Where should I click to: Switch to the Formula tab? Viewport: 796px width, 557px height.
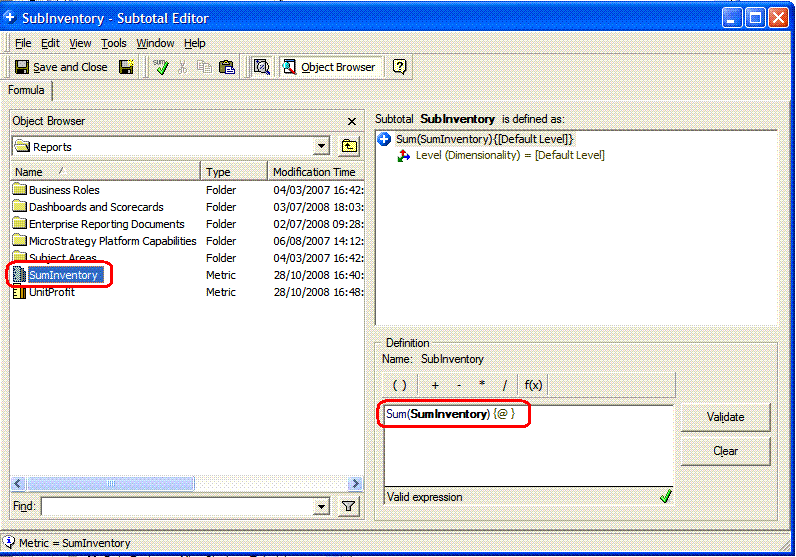26,90
